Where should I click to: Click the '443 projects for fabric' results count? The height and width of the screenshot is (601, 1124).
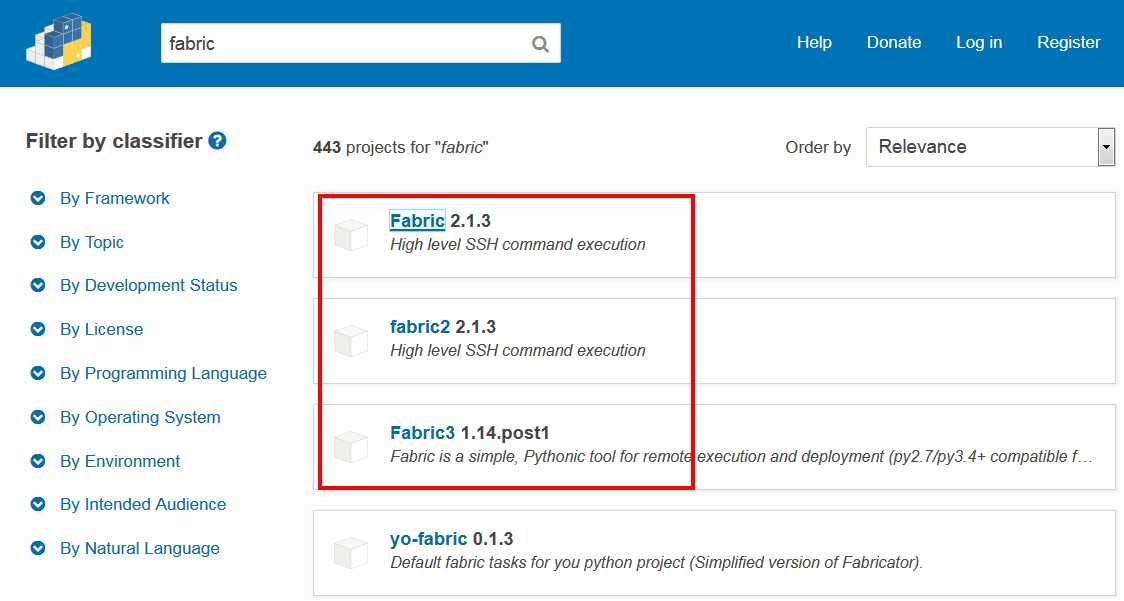point(401,148)
